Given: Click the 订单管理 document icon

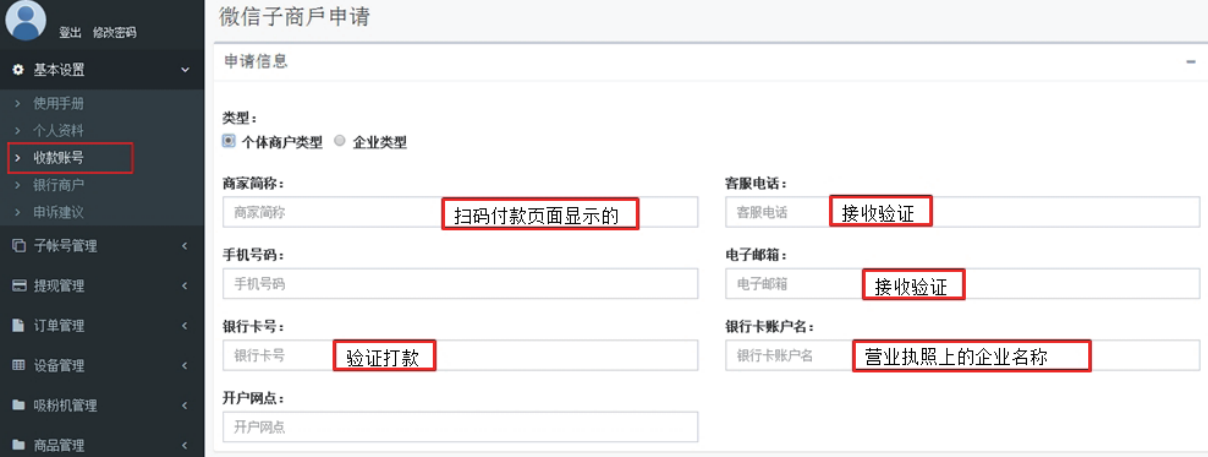Looking at the screenshot, I should [x=18, y=326].
